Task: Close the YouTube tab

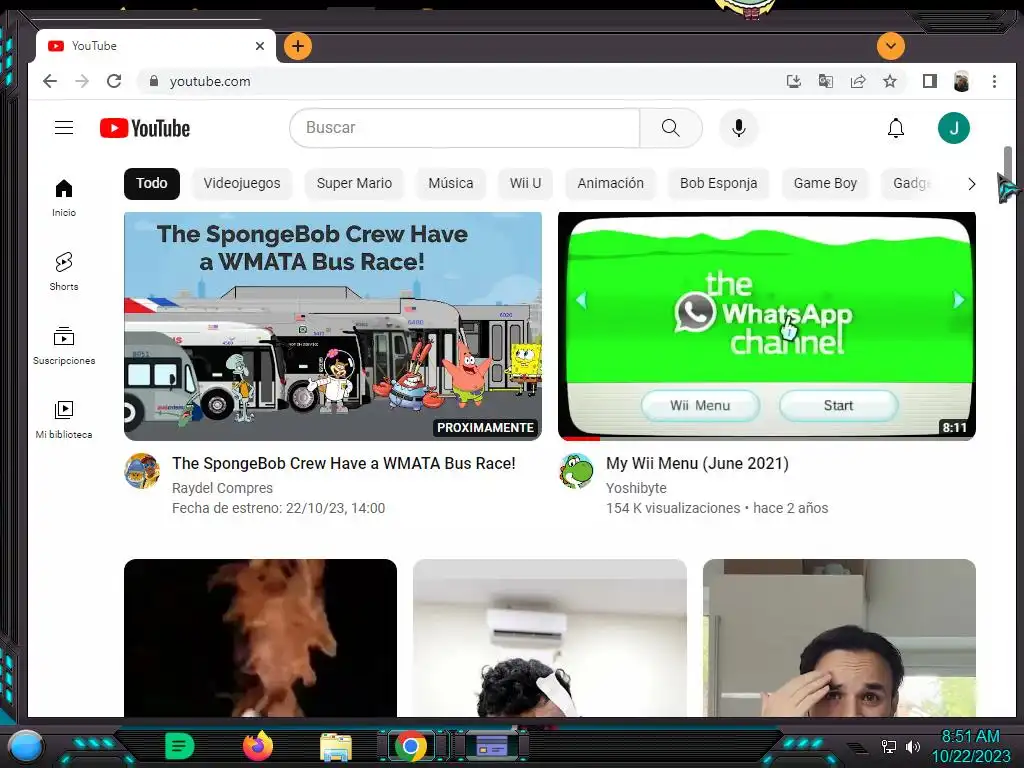Action: pos(260,46)
